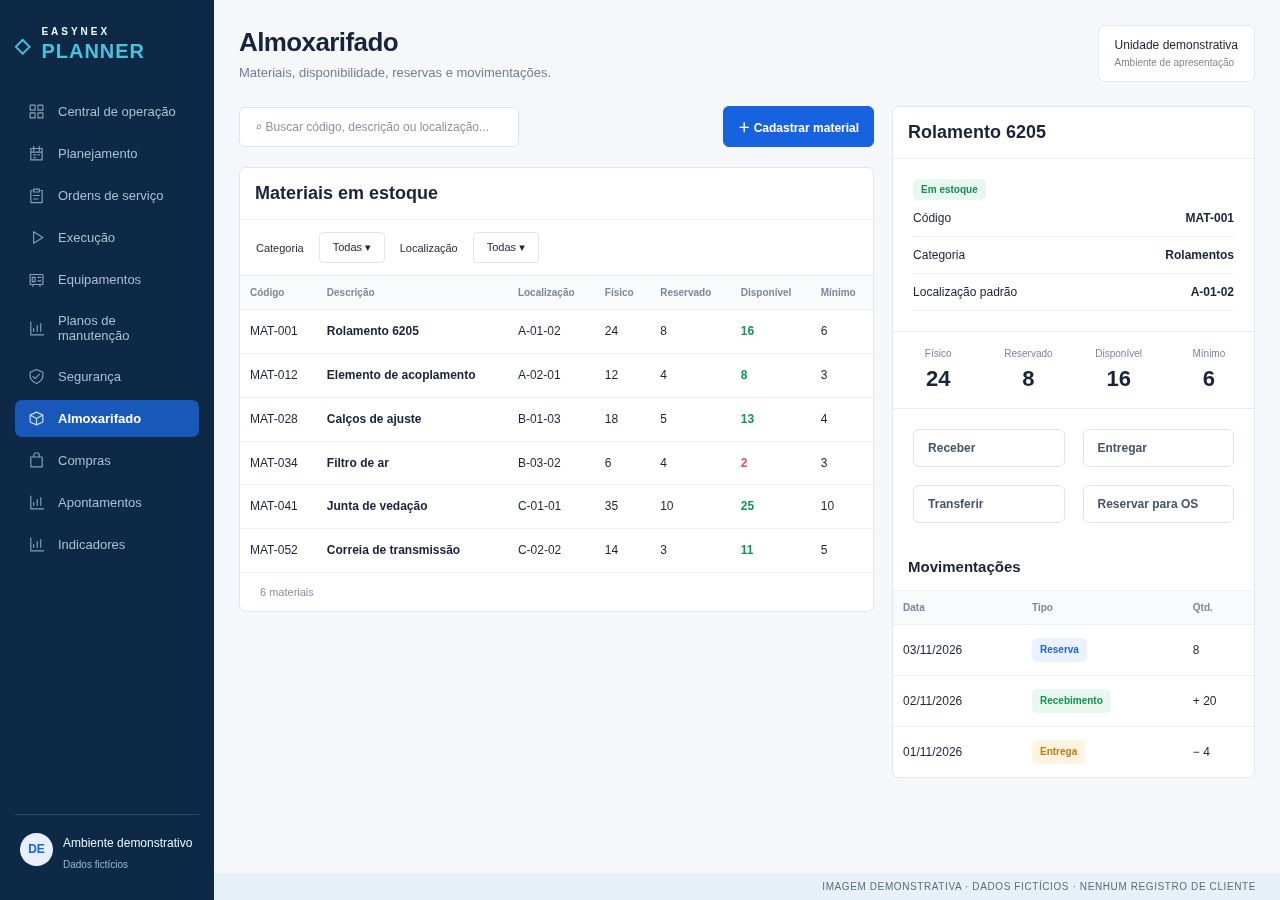The image size is (1280, 900).
Task: Go to Planejamento in the sidebar
Action: coord(107,153)
